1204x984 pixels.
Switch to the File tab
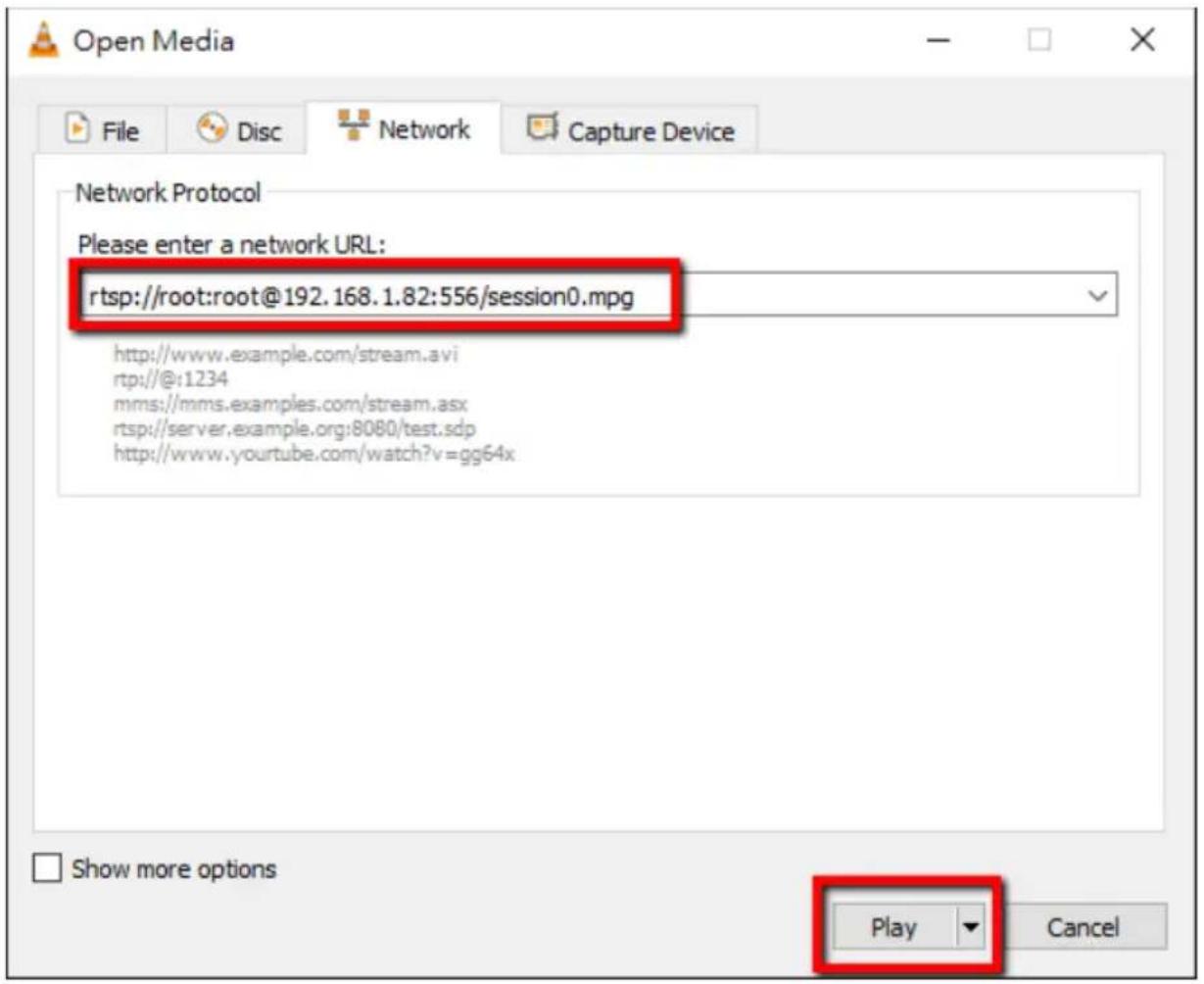click(x=102, y=130)
